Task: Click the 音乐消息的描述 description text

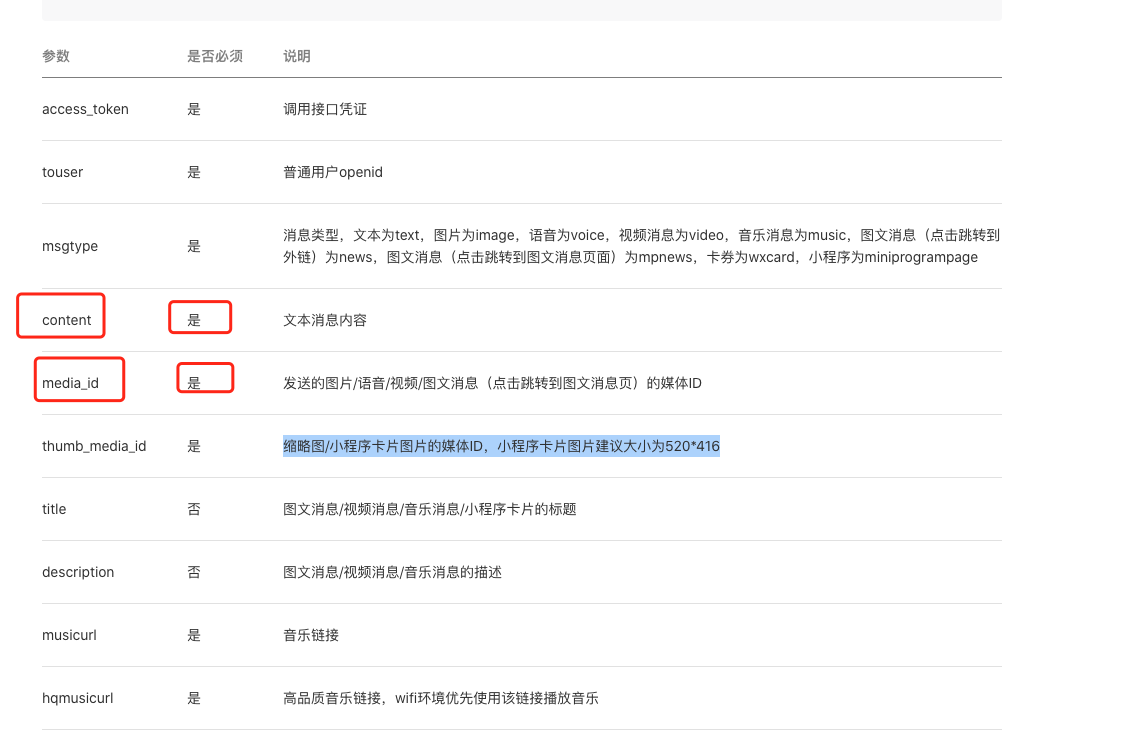Action: tap(393, 572)
